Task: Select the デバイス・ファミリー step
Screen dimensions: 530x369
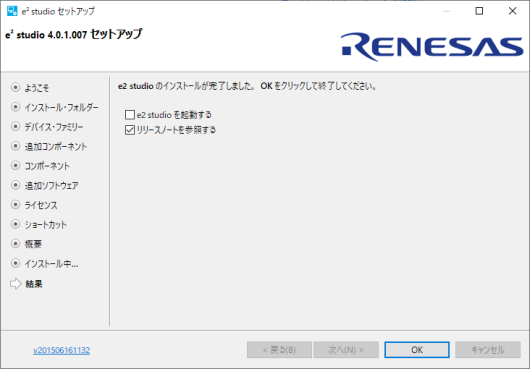Action: (53, 127)
